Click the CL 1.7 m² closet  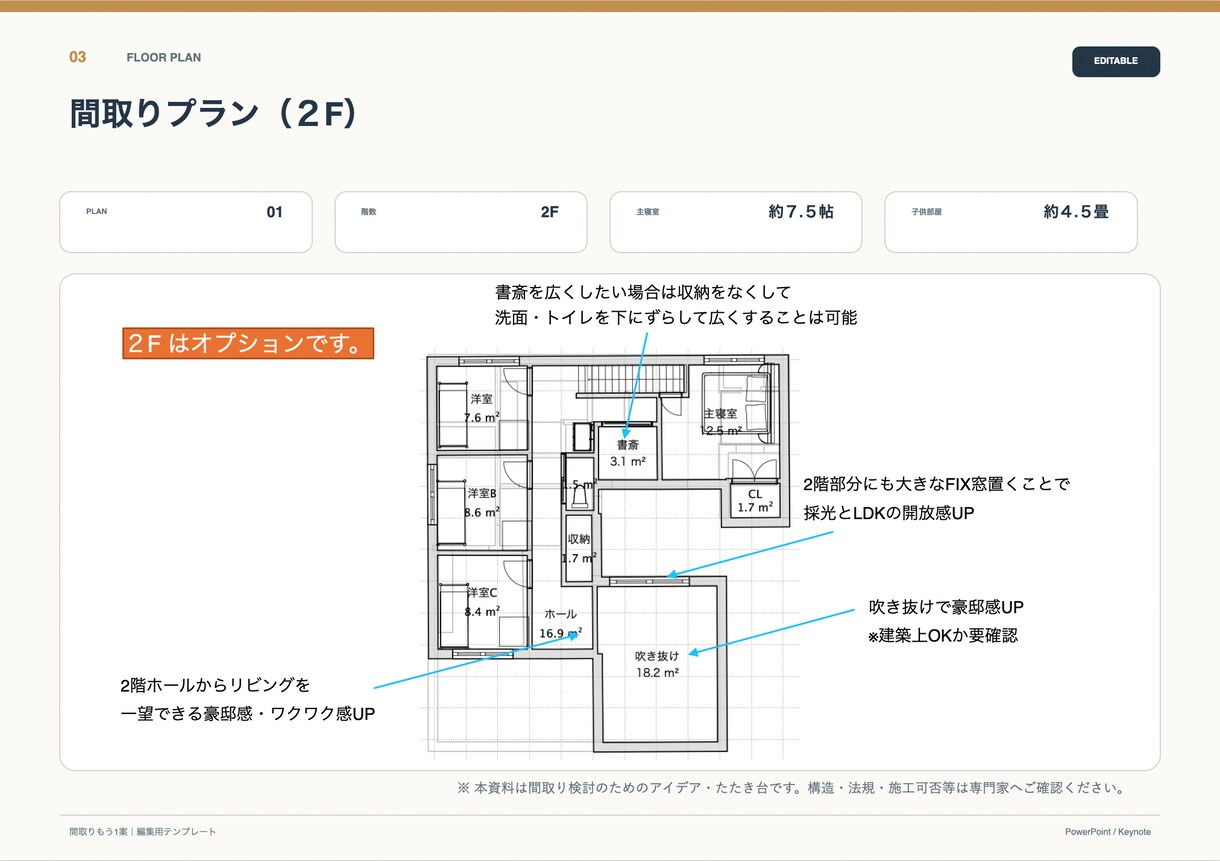[754, 501]
